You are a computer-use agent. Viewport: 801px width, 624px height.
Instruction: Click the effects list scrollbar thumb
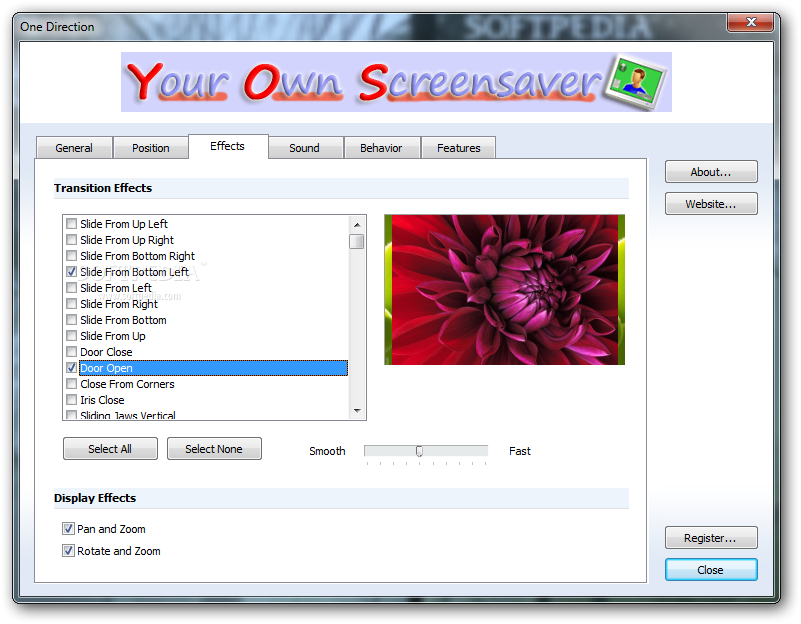click(x=357, y=242)
